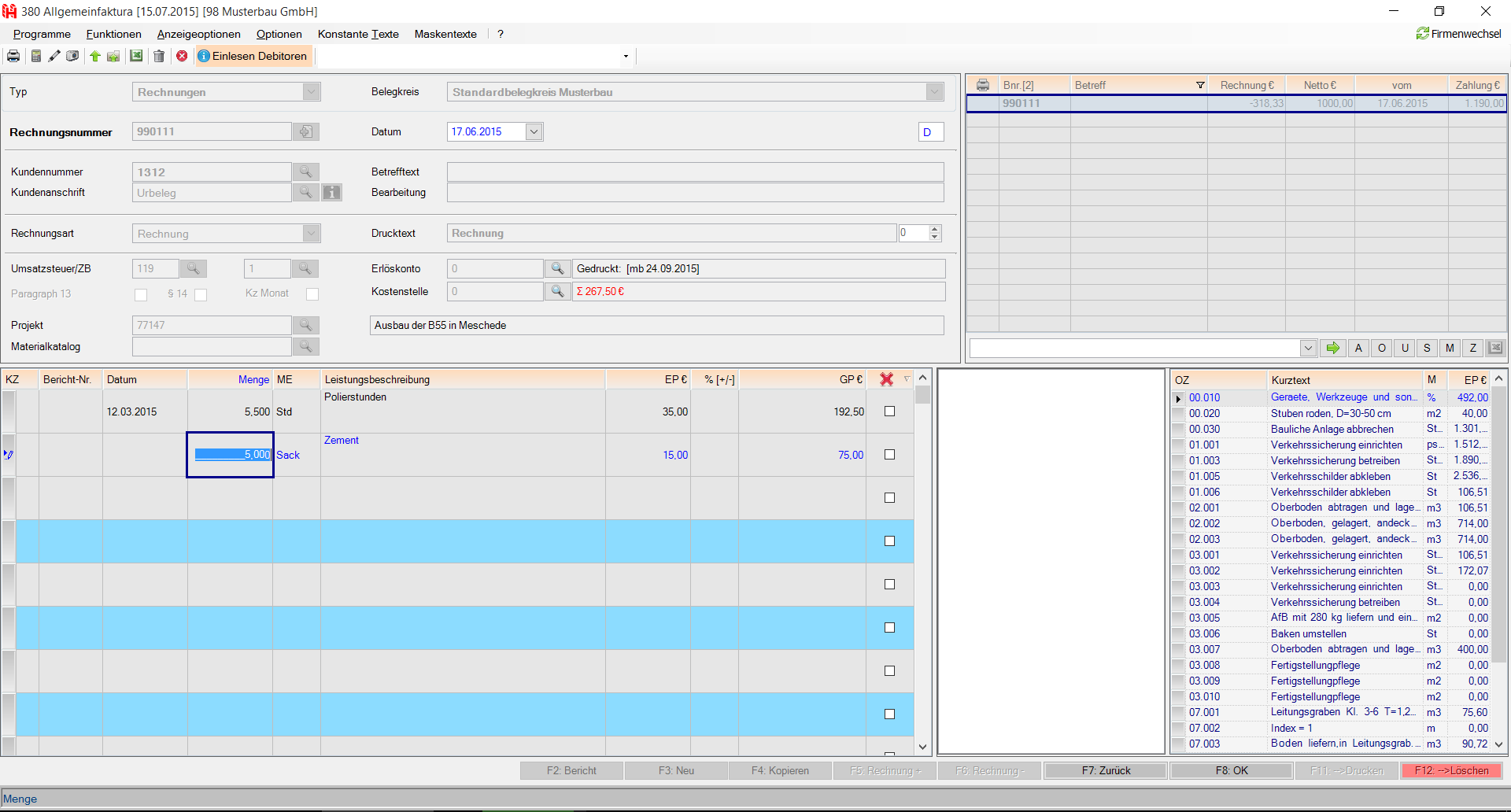Expand the combo box above the OZ list
Image resolution: width=1511 pixels, height=812 pixels.
click(x=1308, y=348)
